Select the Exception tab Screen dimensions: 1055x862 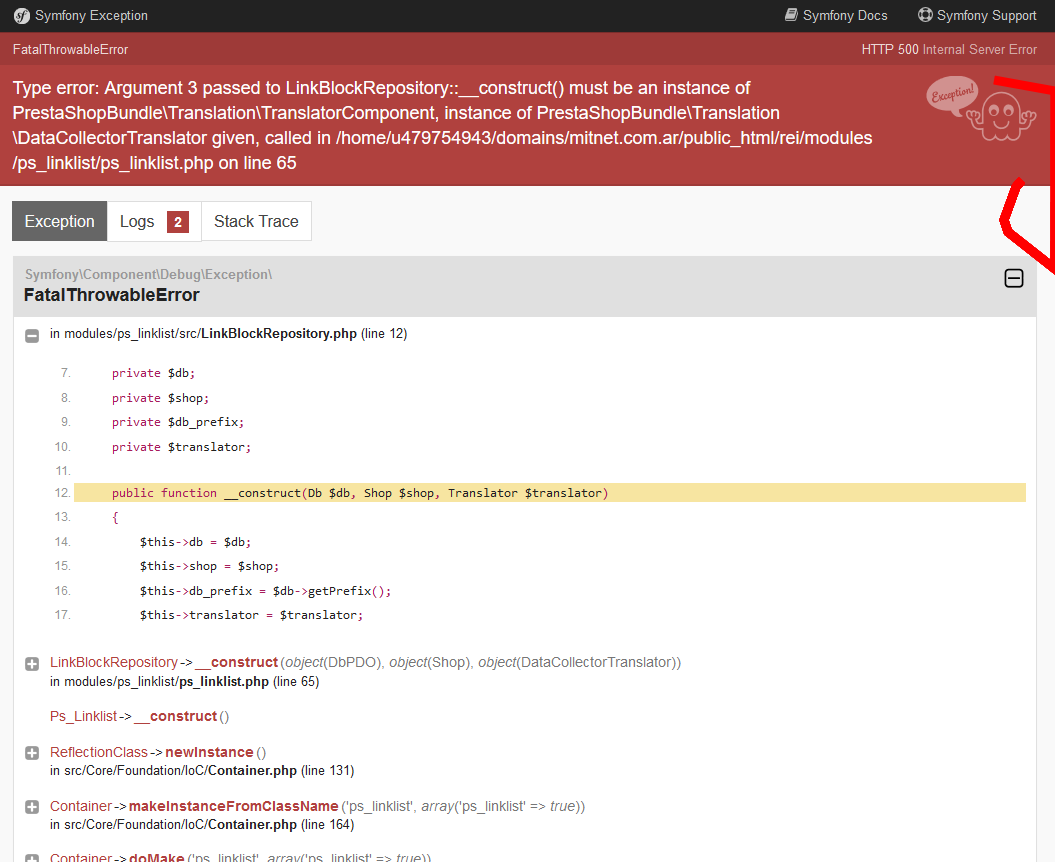[59, 221]
